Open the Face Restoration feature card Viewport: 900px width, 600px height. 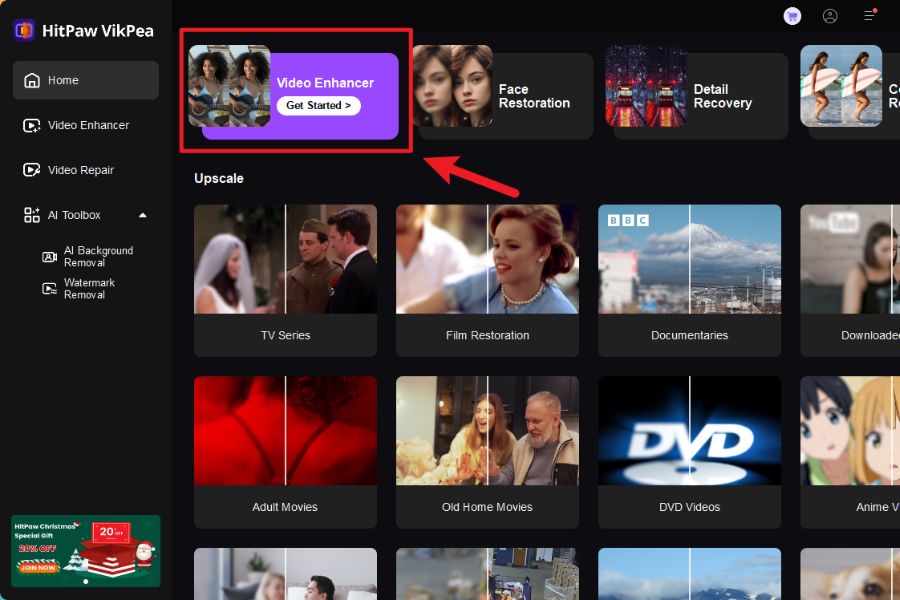coord(505,96)
